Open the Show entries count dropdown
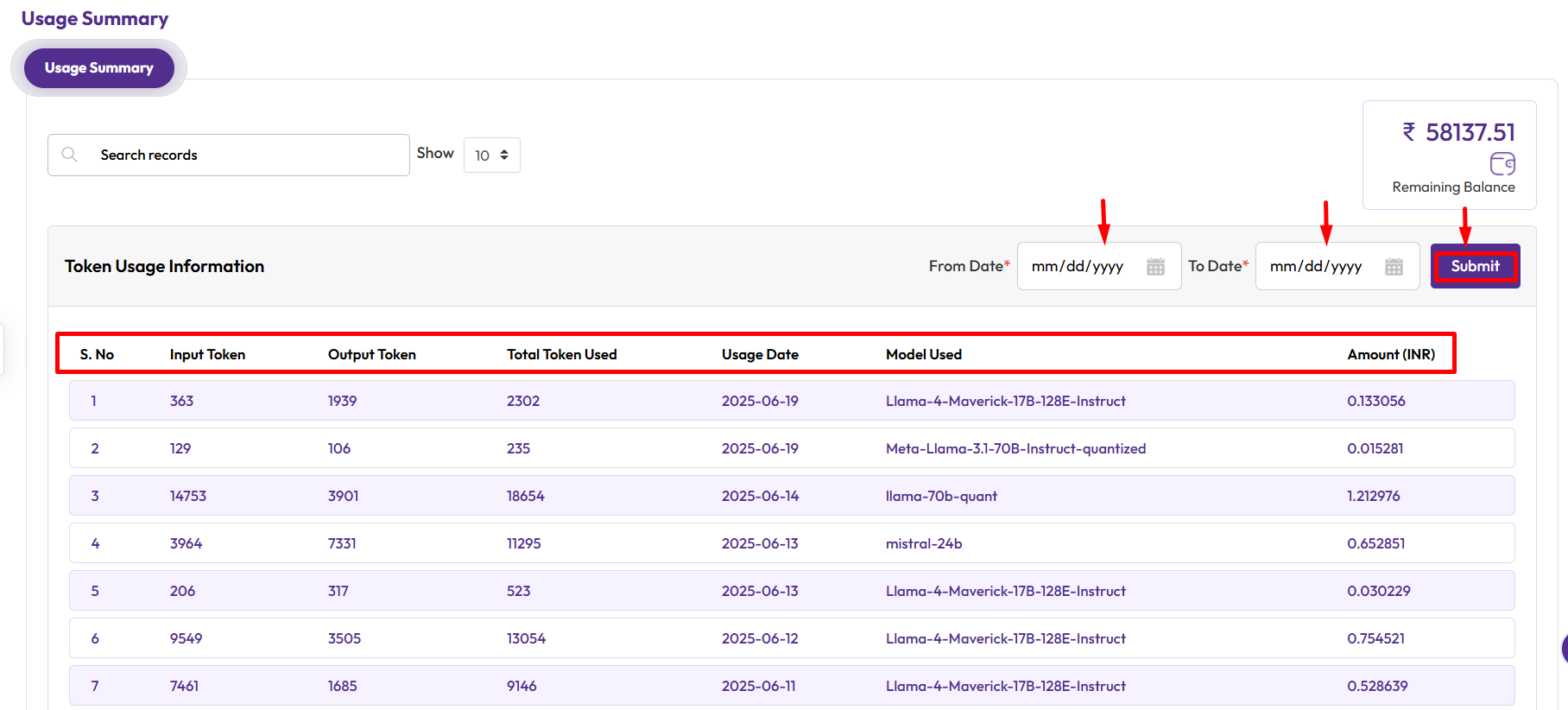 [491, 155]
